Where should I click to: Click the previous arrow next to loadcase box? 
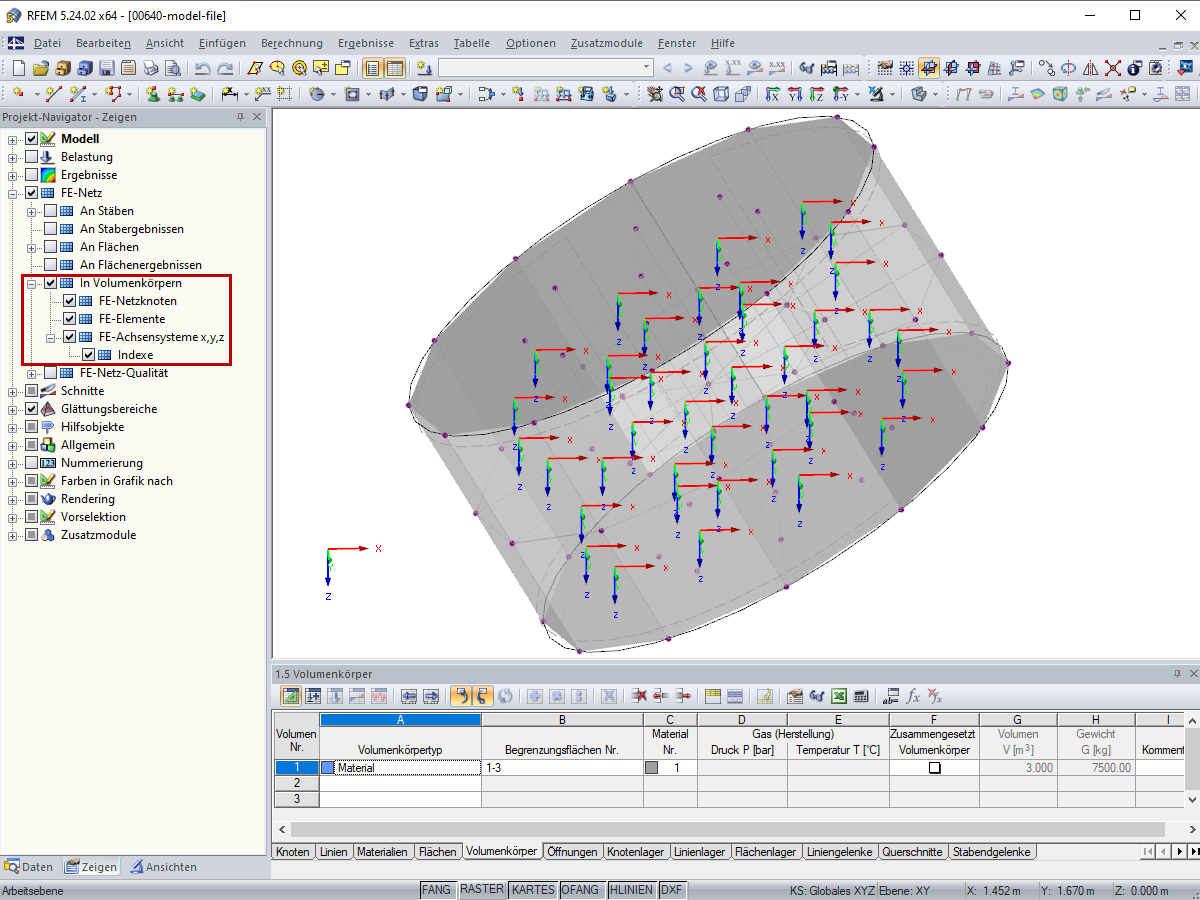[x=667, y=68]
